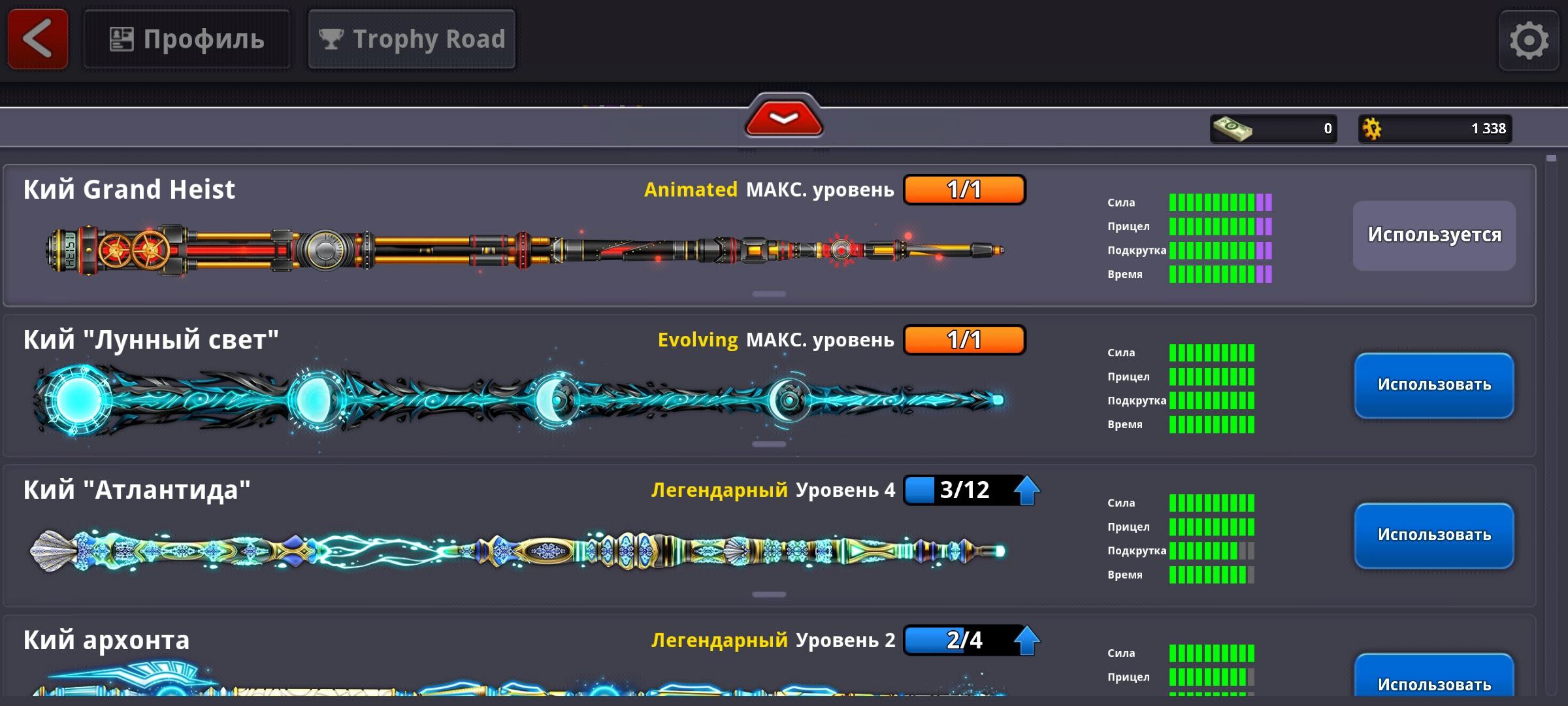
Task: Switch to the Trophy Road tab
Action: pos(412,39)
